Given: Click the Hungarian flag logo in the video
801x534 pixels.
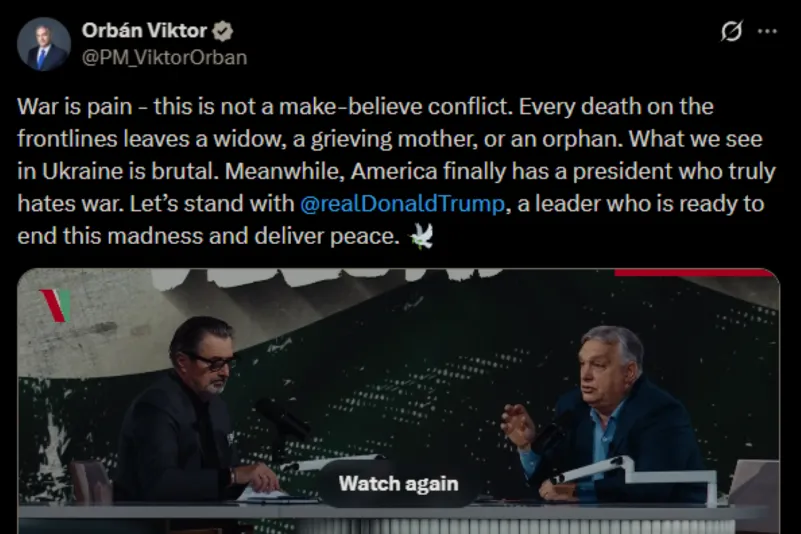Looking at the screenshot, I should [55, 305].
